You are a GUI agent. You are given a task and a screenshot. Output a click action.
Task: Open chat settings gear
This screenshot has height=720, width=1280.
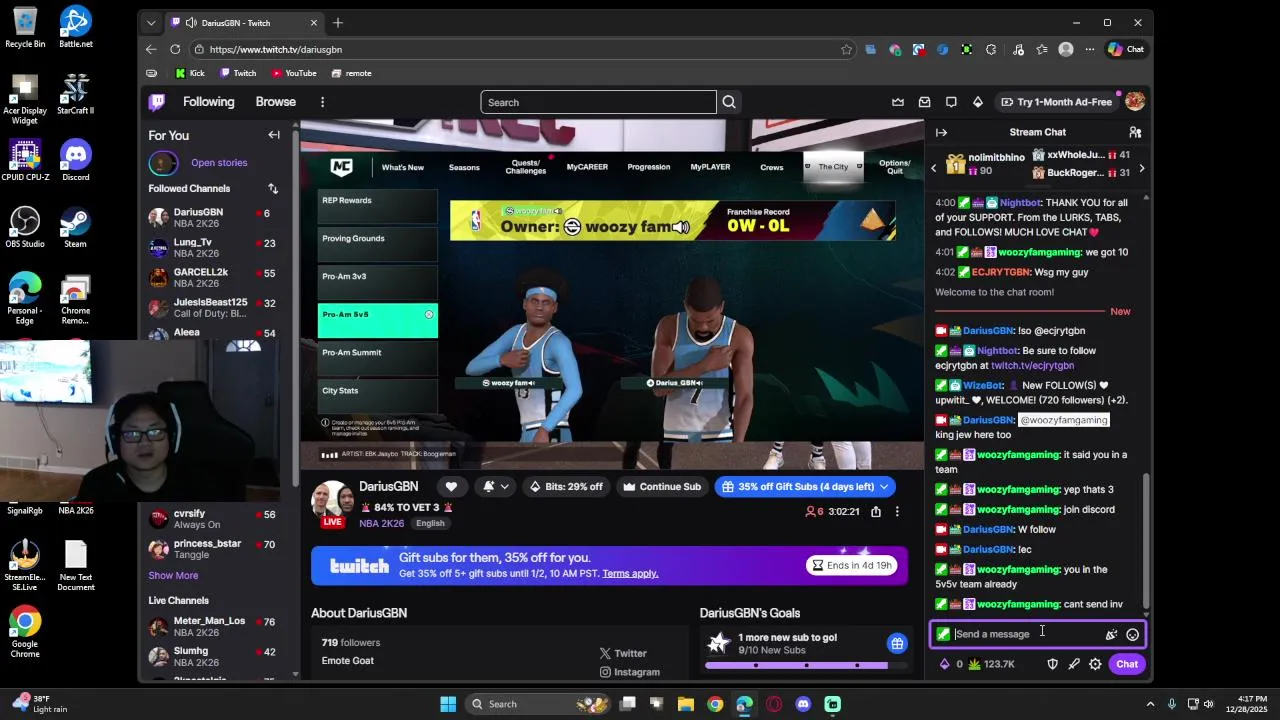tap(1095, 664)
